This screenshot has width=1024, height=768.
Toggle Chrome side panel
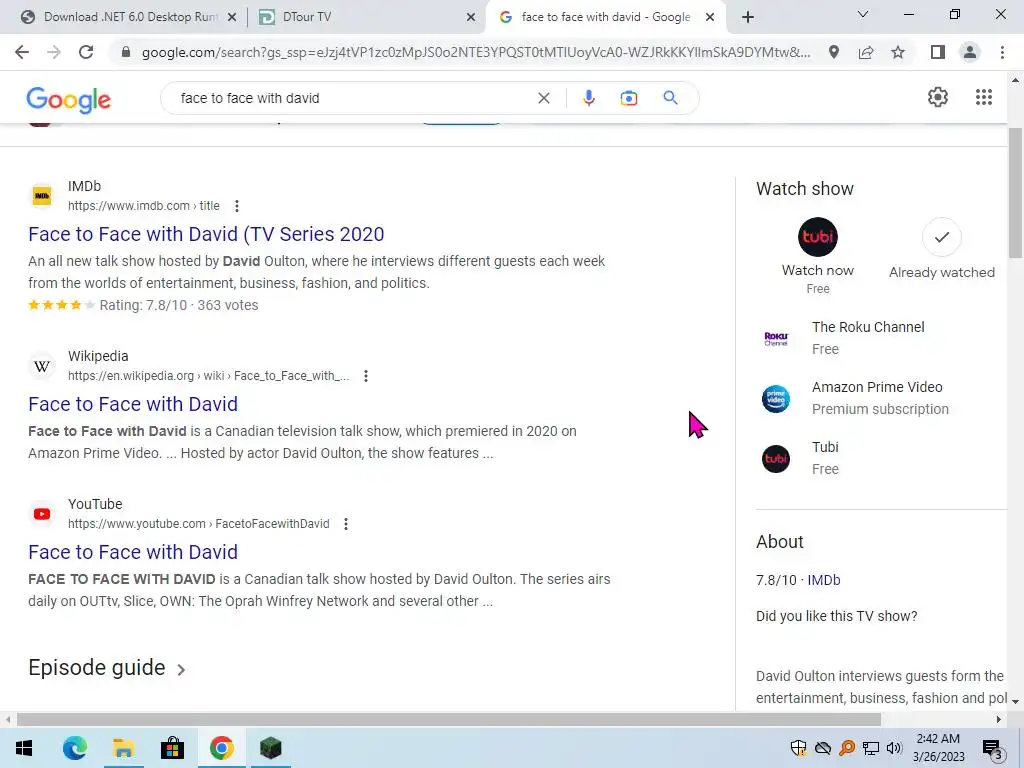click(938, 52)
